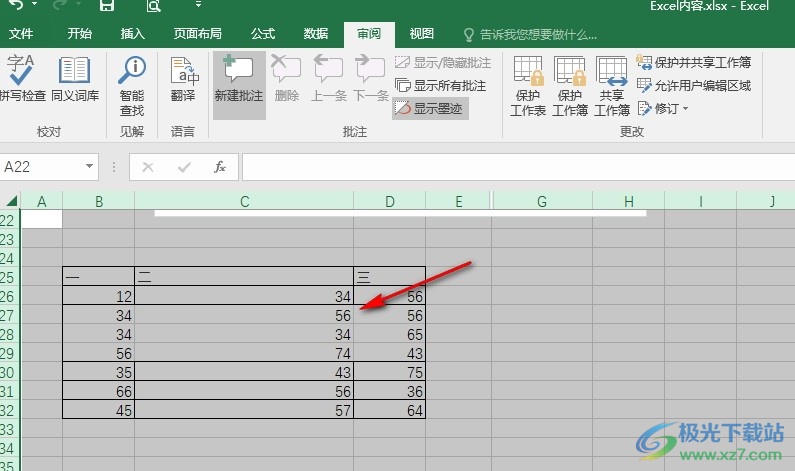Open the 文件 menu tab
The height and width of the screenshot is (471, 795).
tap(21, 34)
